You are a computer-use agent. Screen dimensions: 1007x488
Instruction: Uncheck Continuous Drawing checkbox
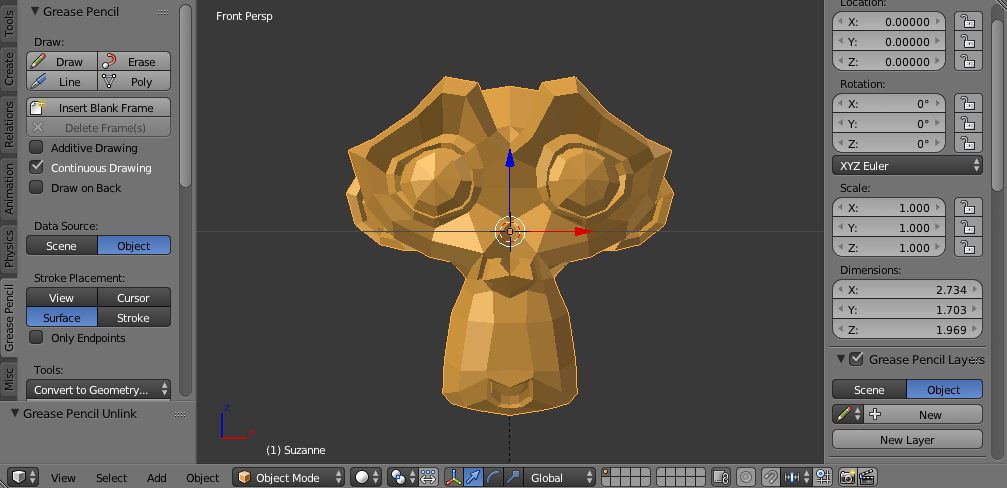coord(37,168)
